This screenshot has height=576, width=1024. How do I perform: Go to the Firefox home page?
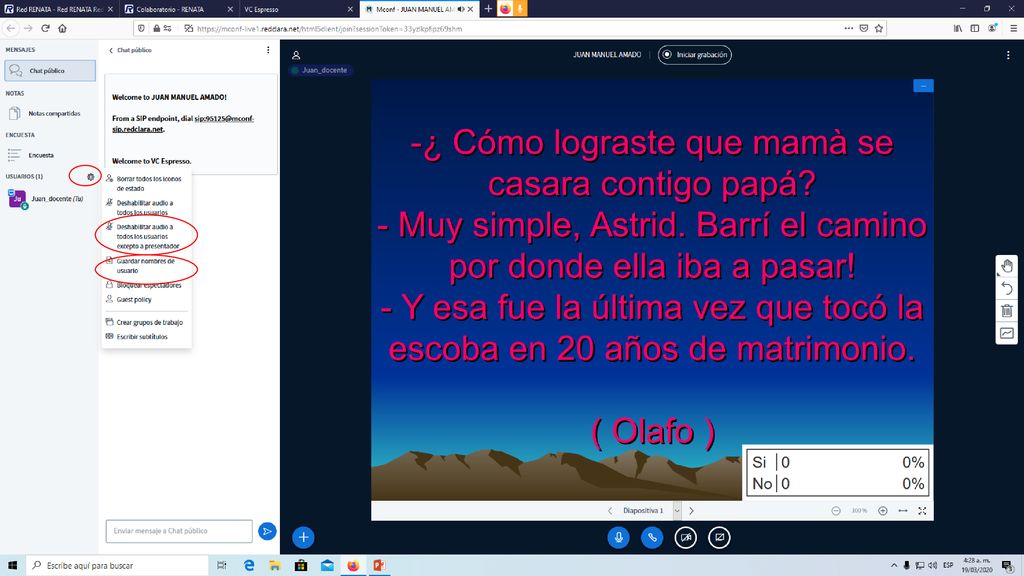63,28
